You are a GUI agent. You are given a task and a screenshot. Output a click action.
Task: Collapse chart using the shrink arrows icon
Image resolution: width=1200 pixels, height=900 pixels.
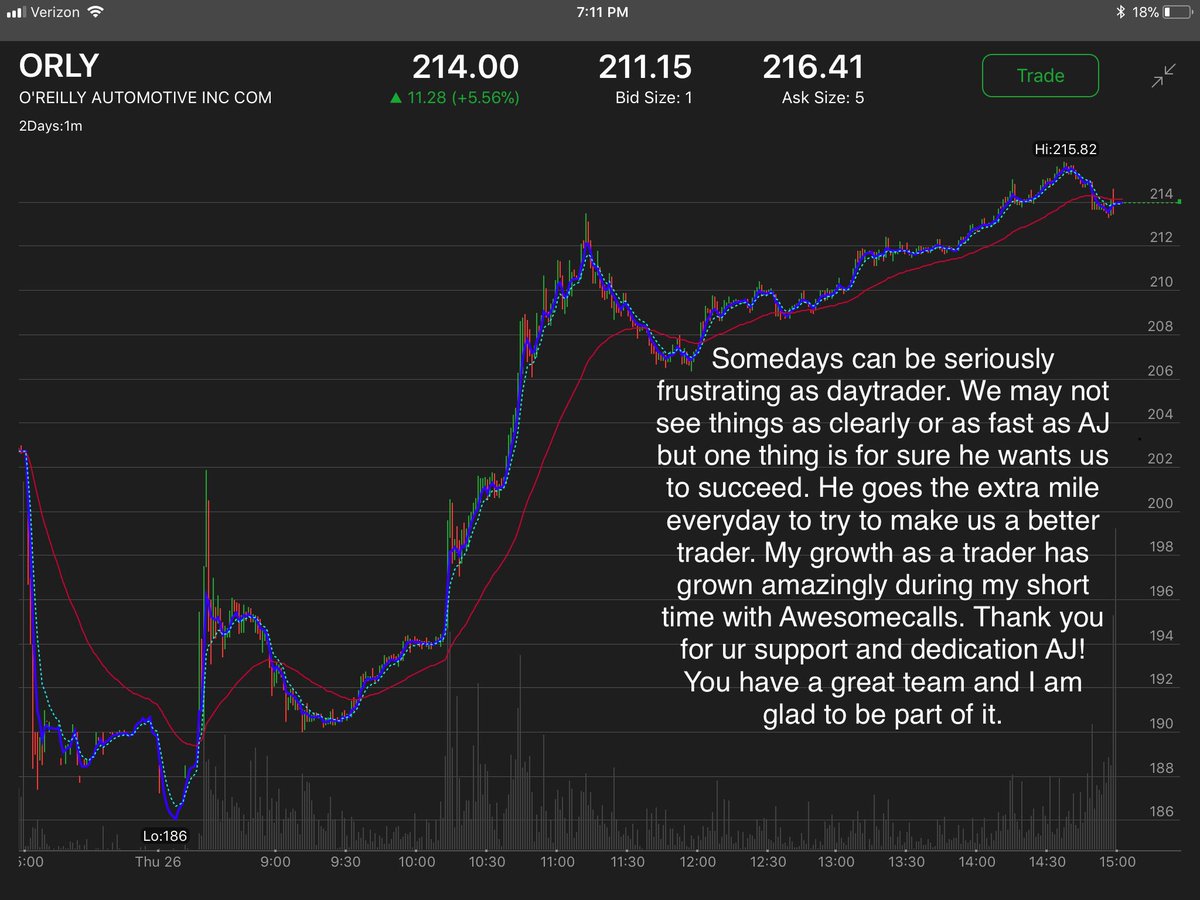(1163, 76)
